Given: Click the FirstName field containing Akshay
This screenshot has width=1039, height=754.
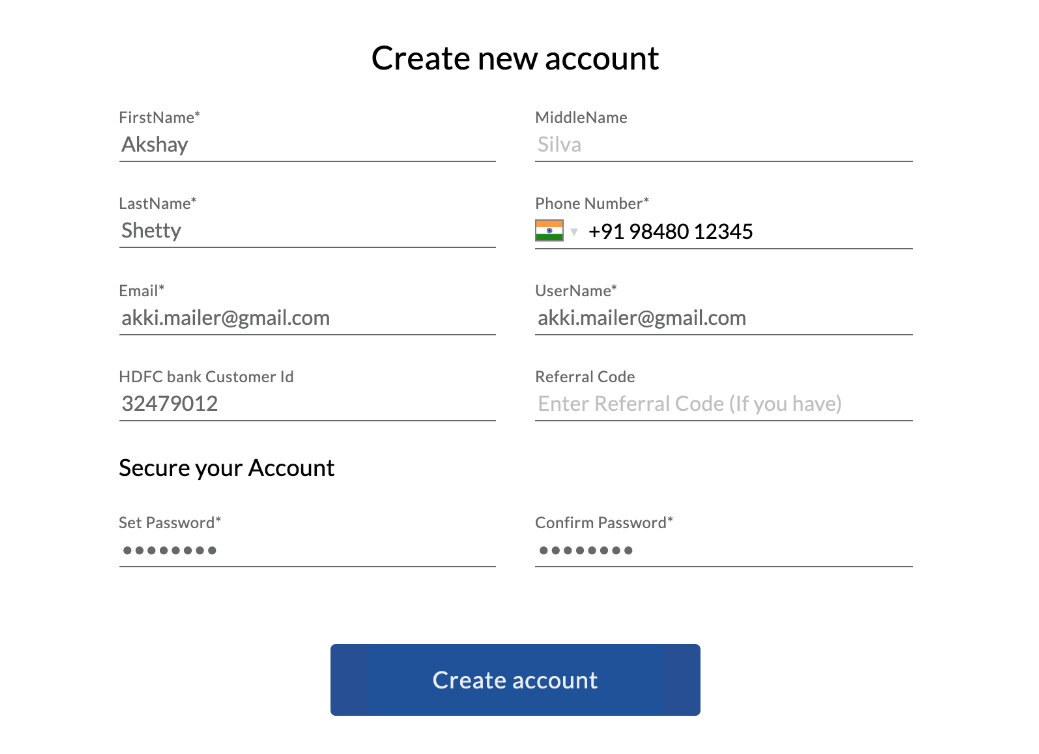Looking at the screenshot, I should [307, 145].
